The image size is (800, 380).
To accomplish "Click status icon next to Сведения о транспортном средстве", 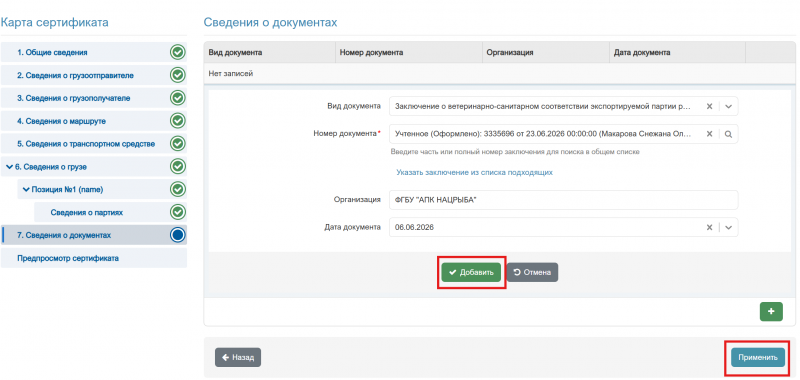I will (177, 143).
